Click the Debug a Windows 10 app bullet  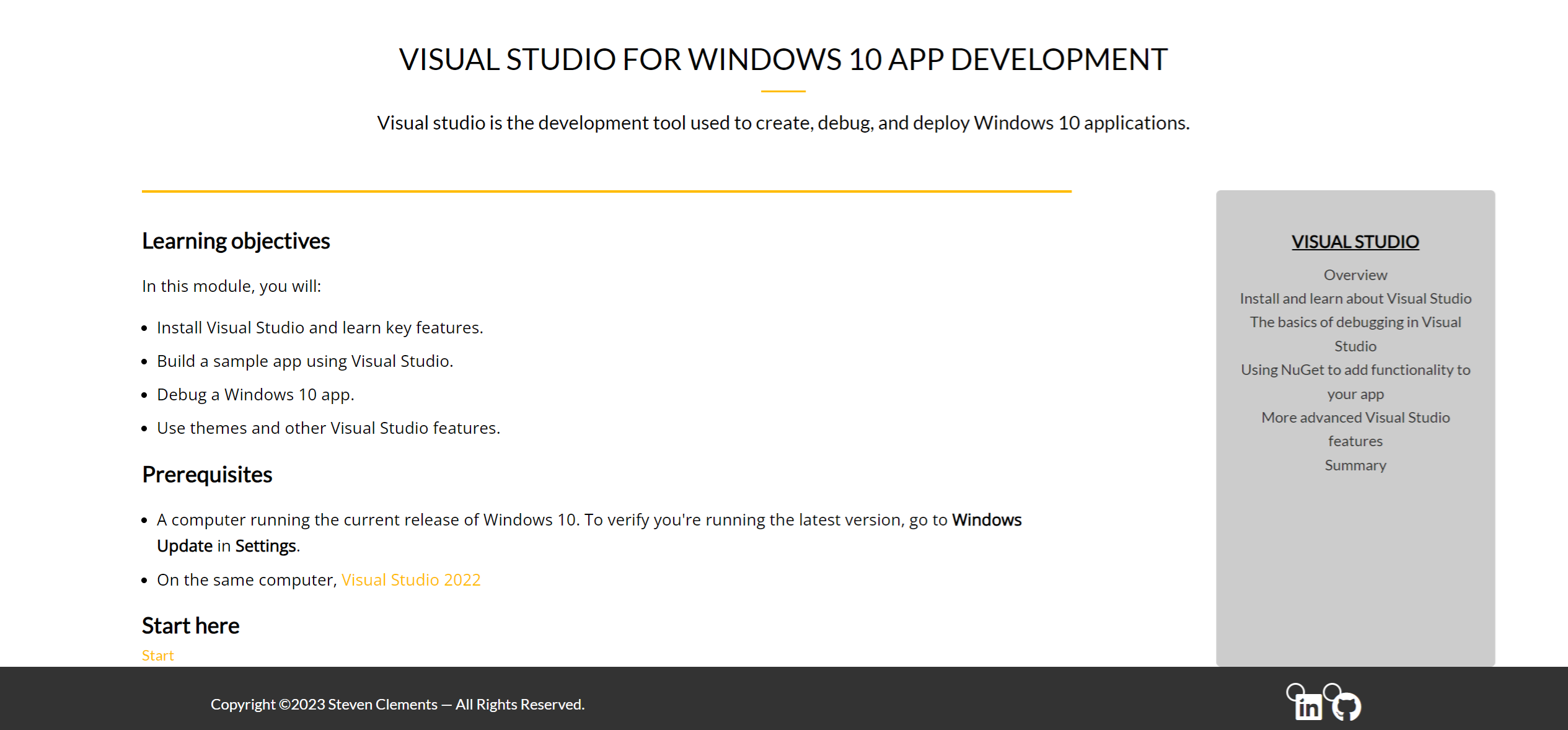256,394
